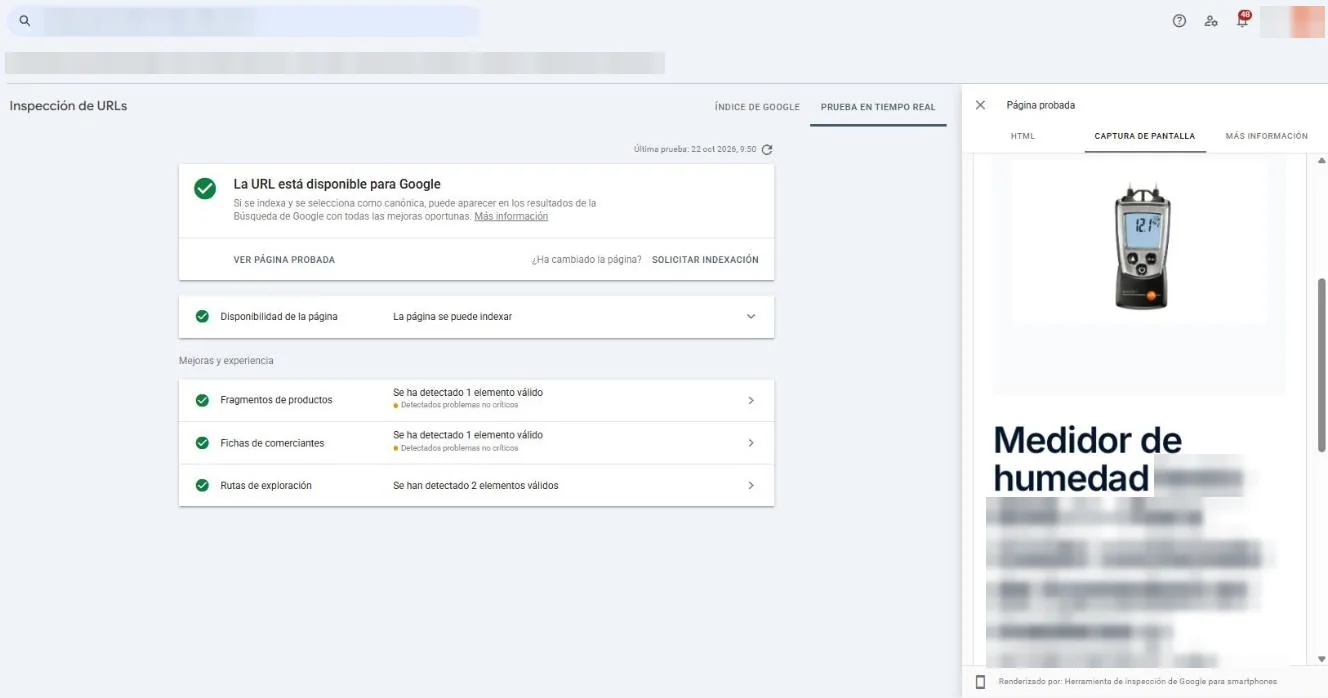Click the smartphone icon in the footer
The height and width of the screenshot is (698, 1328).
pos(980,682)
